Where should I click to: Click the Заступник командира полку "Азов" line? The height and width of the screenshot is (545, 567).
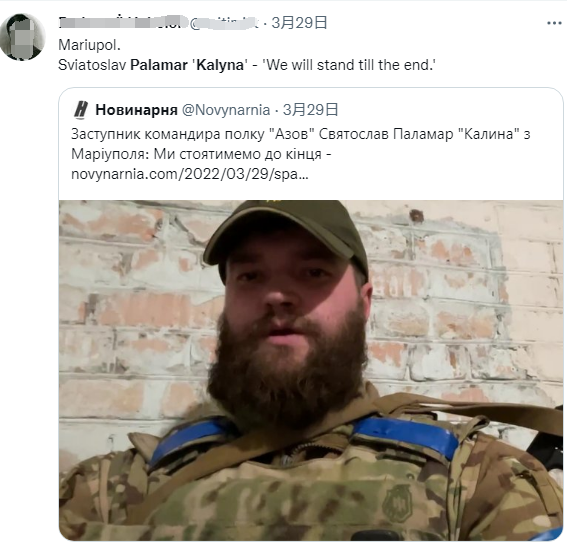(x=300, y=134)
